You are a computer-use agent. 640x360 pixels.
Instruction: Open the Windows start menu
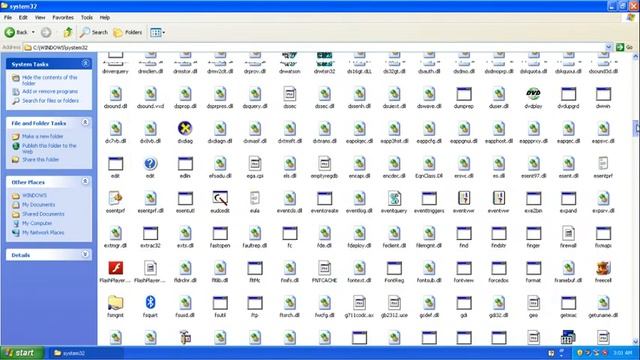click(x=22, y=353)
